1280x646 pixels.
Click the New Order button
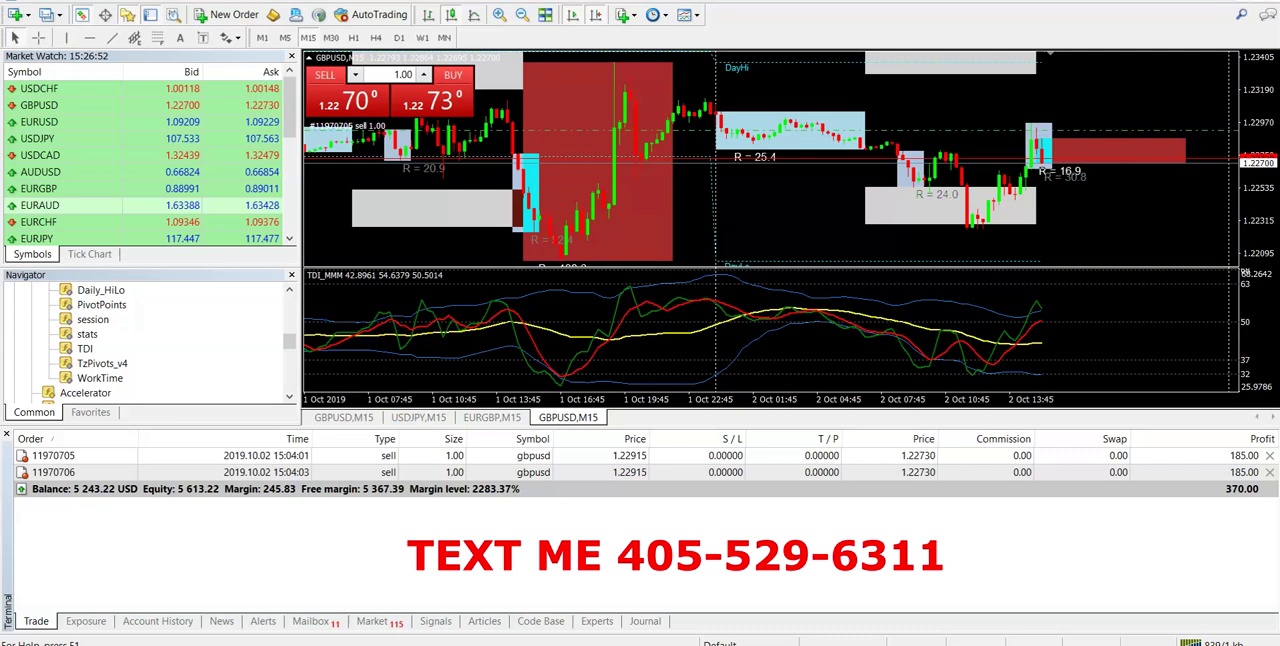(226, 15)
